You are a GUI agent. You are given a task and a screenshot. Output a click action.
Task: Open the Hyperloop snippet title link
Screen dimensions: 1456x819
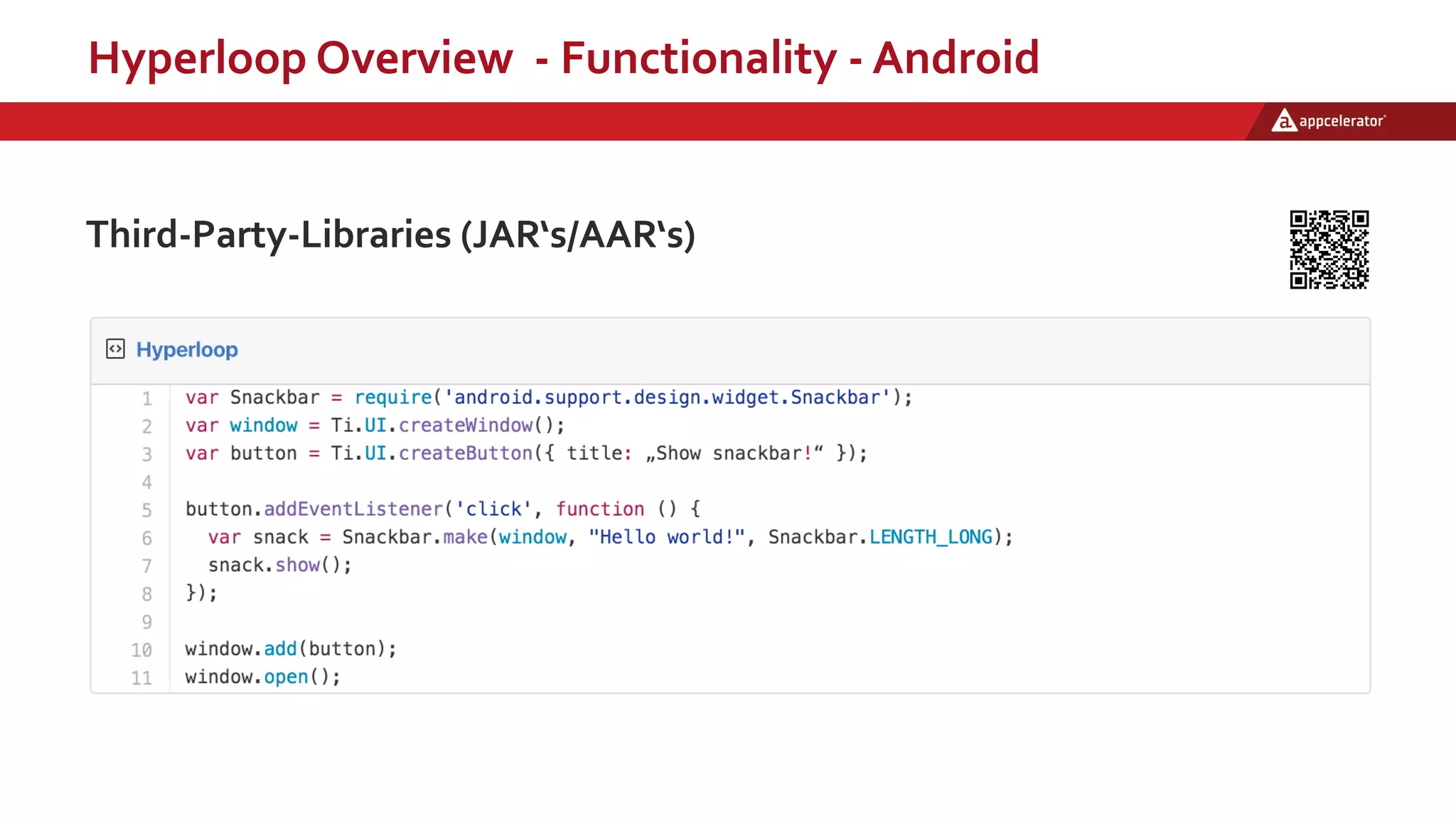(187, 350)
